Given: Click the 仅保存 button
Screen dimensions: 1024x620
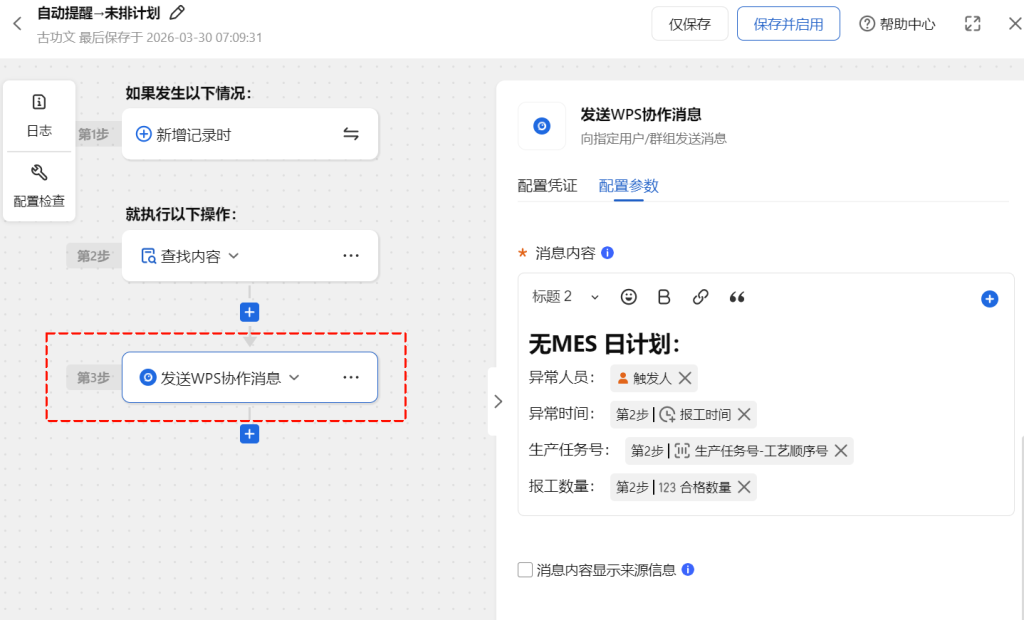Looking at the screenshot, I should (690, 24).
